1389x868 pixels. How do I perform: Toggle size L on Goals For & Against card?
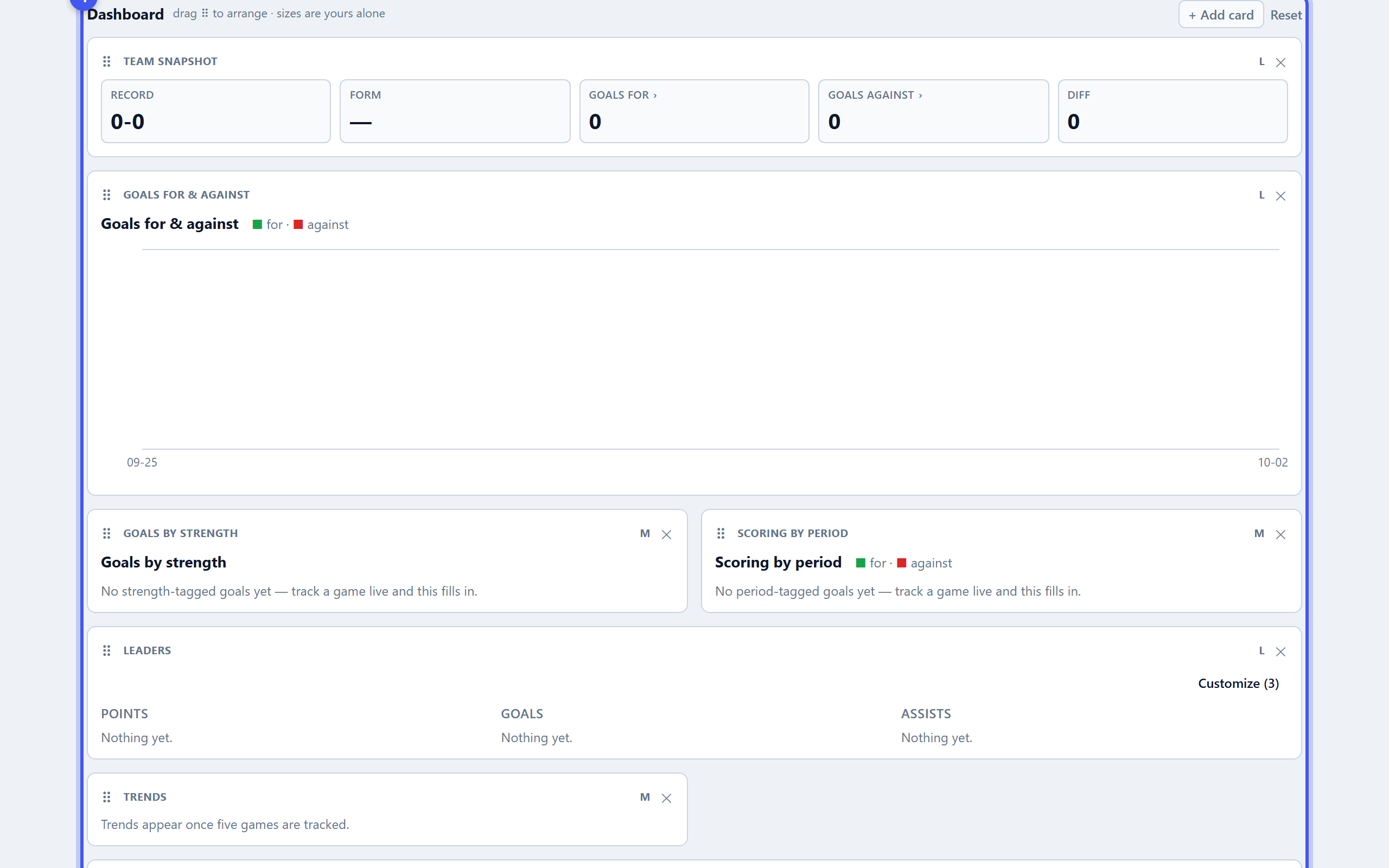click(1261, 195)
